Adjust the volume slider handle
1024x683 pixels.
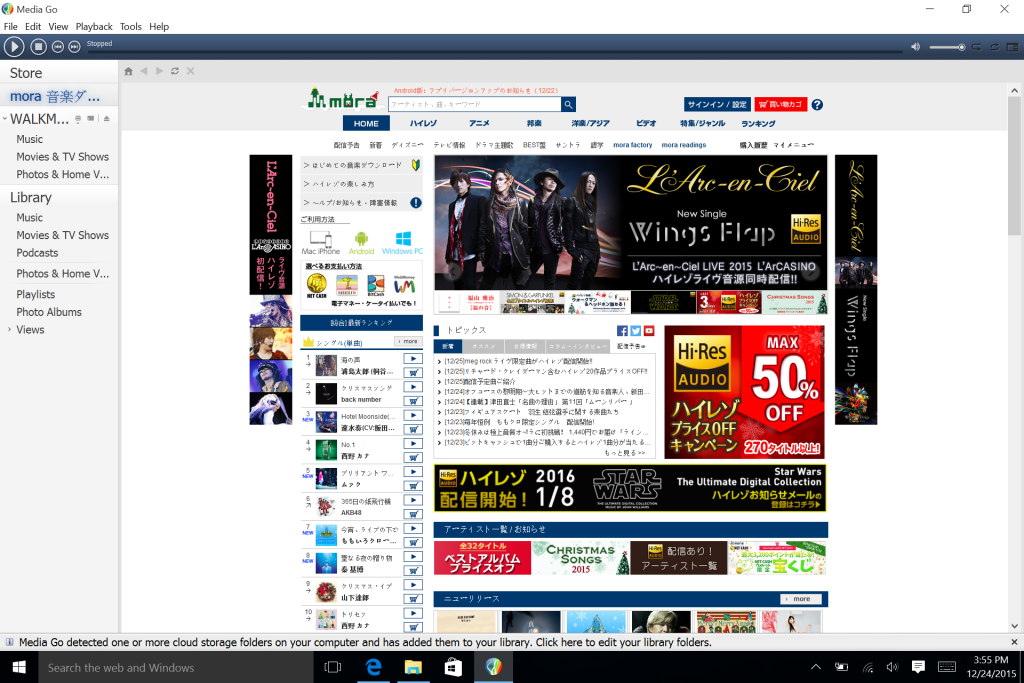pos(961,47)
